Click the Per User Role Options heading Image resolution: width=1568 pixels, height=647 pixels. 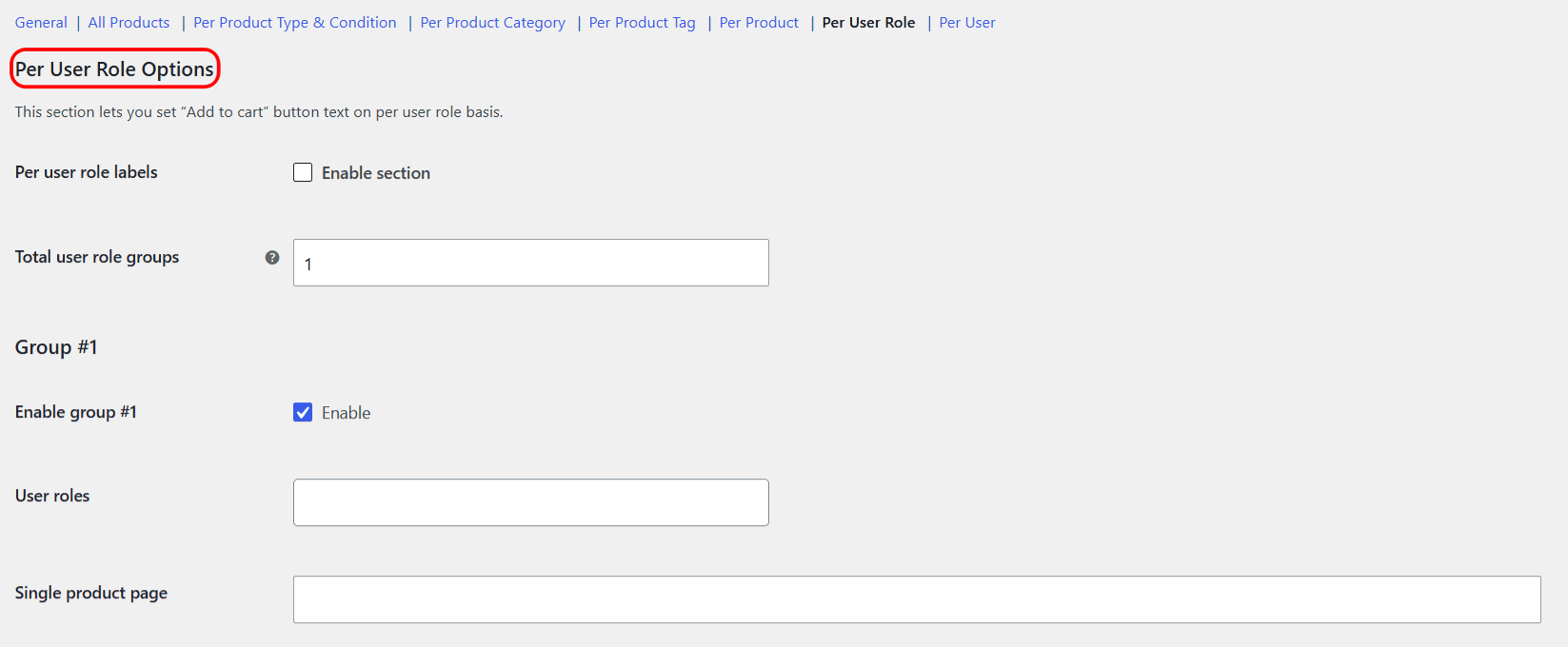point(114,69)
